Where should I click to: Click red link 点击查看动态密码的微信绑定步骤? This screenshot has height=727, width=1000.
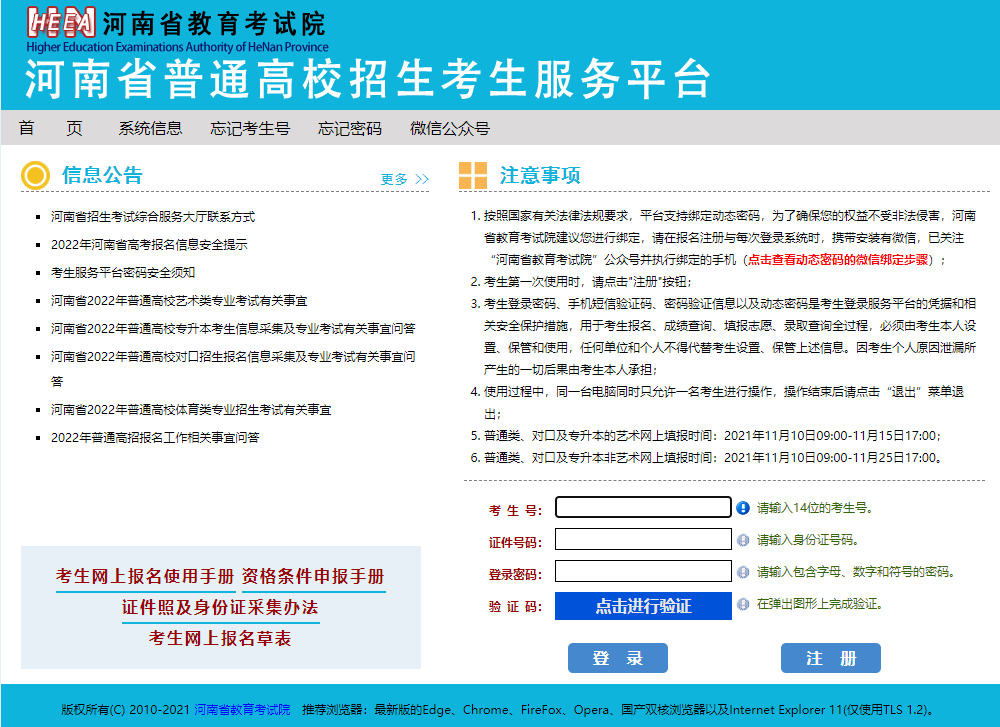click(x=837, y=260)
